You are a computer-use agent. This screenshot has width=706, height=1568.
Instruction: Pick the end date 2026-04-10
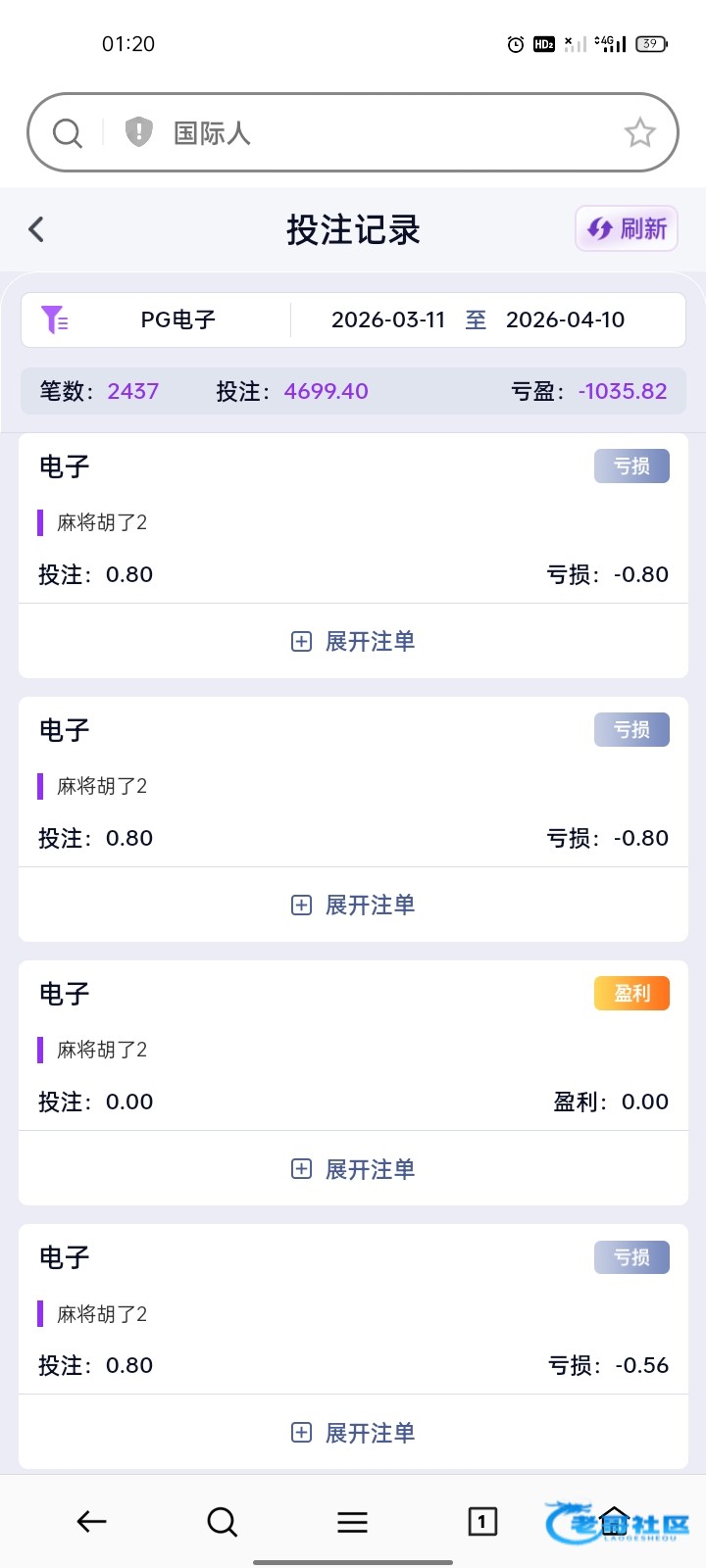(565, 319)
